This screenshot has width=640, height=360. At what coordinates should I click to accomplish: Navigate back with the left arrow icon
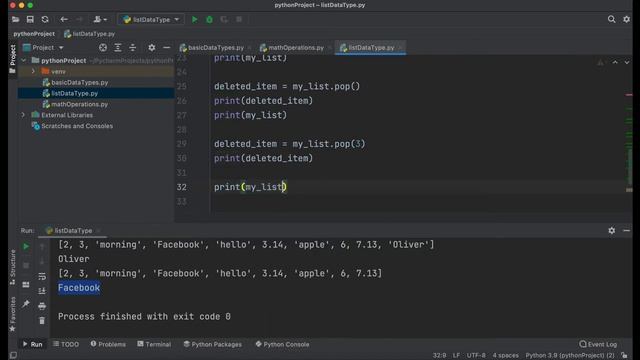pyautogui.click(x=64, y=19)
